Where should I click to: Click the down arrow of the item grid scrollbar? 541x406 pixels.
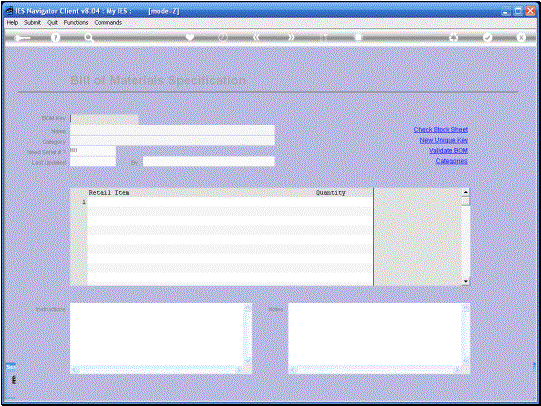pos(465,281)
